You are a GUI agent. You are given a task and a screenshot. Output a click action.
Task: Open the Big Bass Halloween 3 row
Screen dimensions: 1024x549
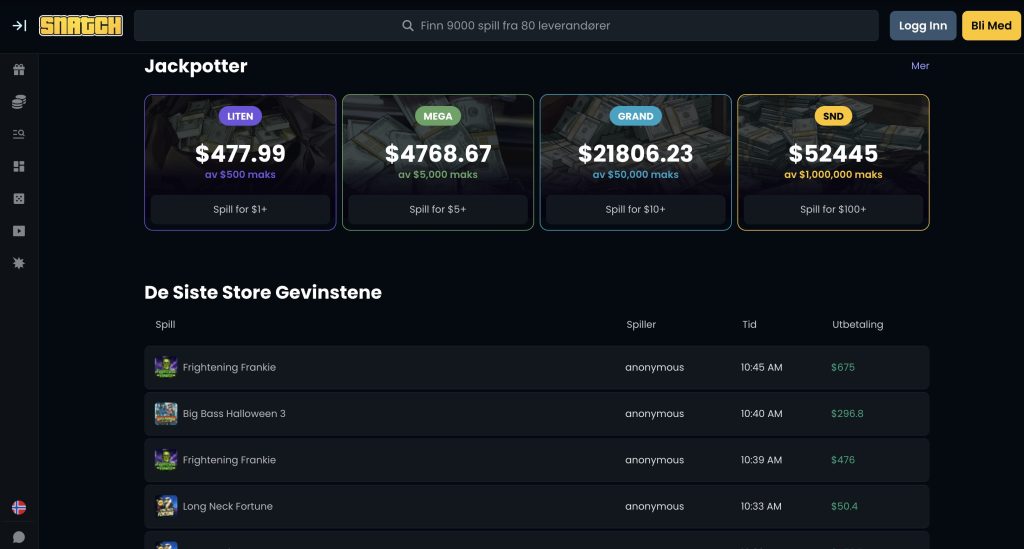tap(234, 414)
